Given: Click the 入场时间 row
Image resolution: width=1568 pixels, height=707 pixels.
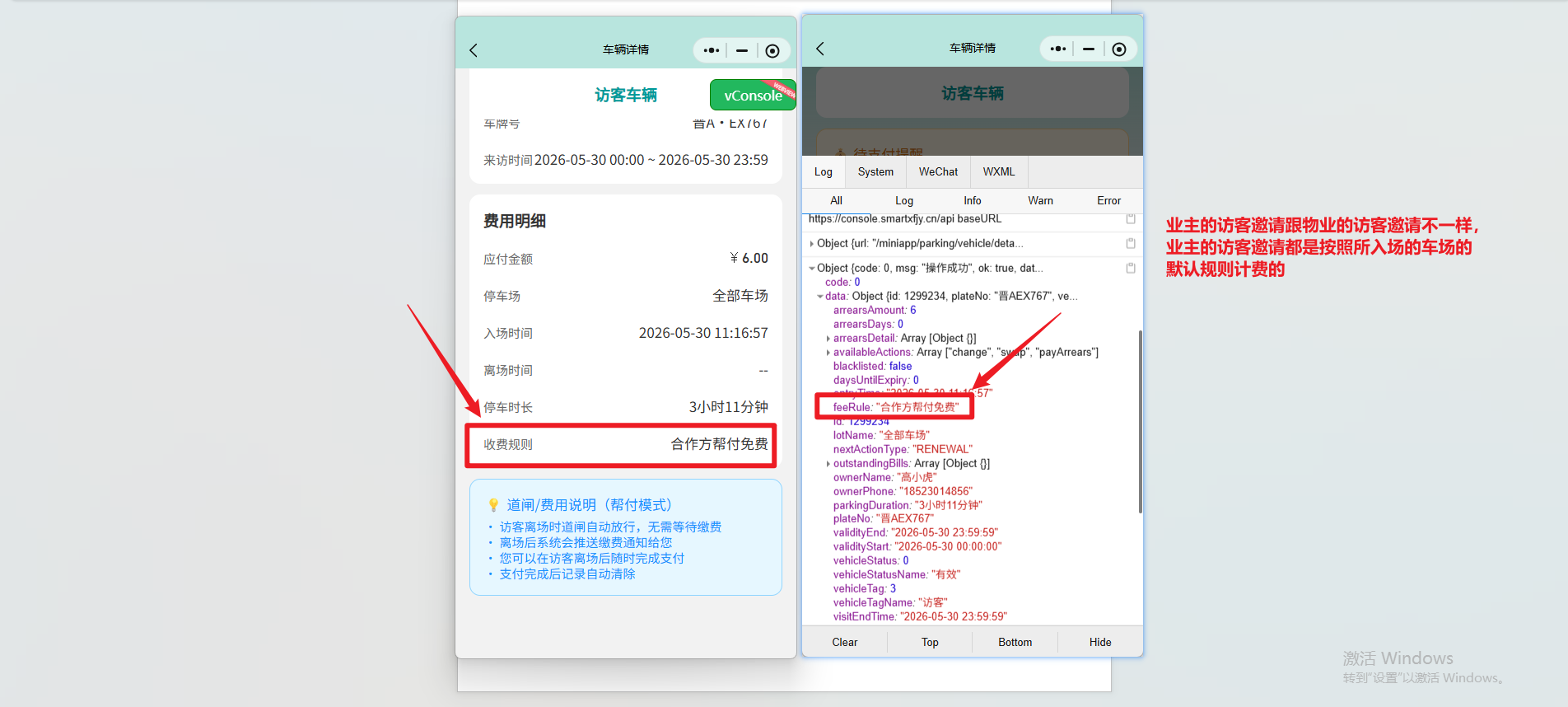Looking at the screenshot, I should (x=626, y=333).
